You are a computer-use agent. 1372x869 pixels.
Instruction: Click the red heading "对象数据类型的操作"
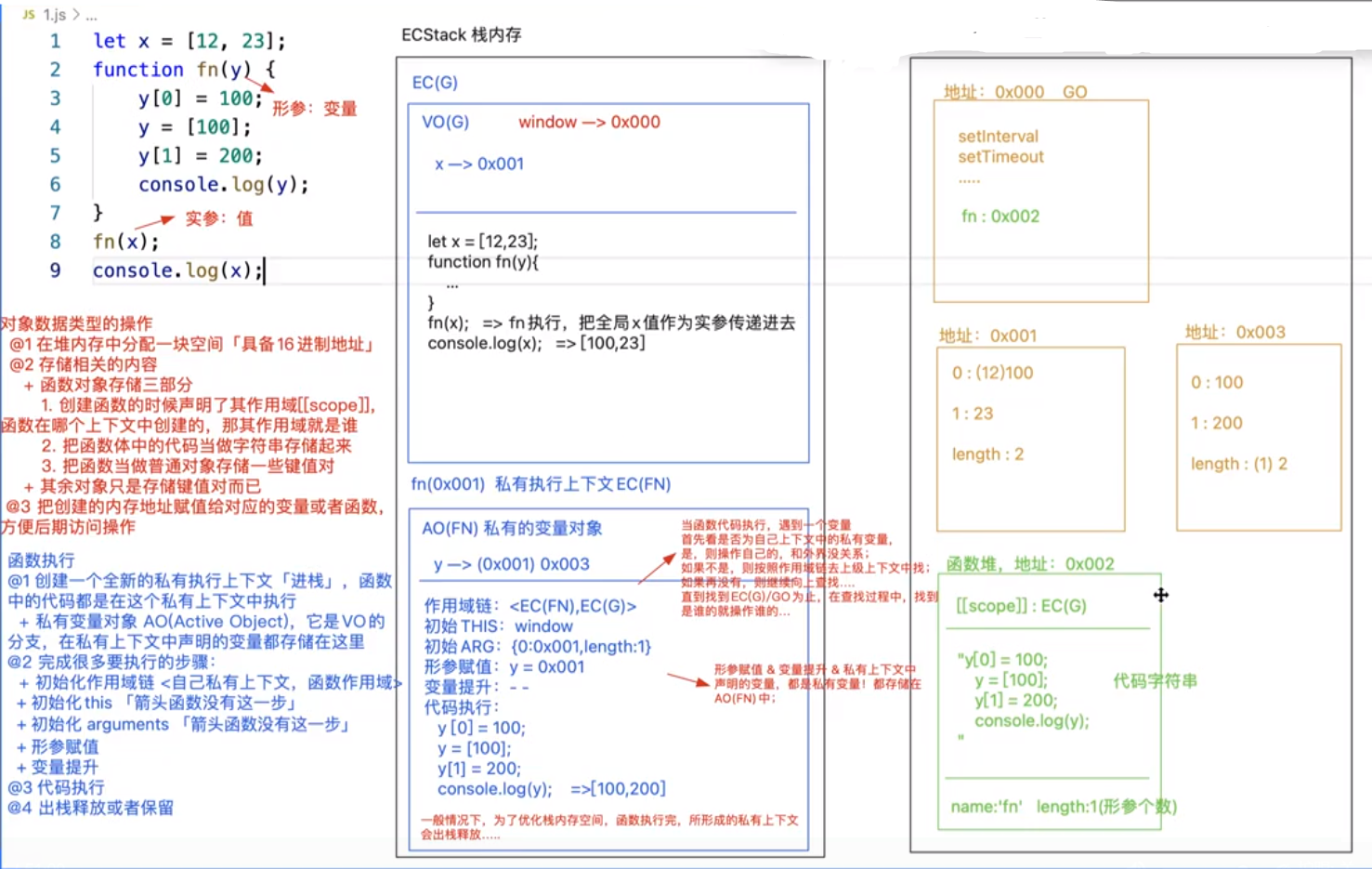(76, 323)
